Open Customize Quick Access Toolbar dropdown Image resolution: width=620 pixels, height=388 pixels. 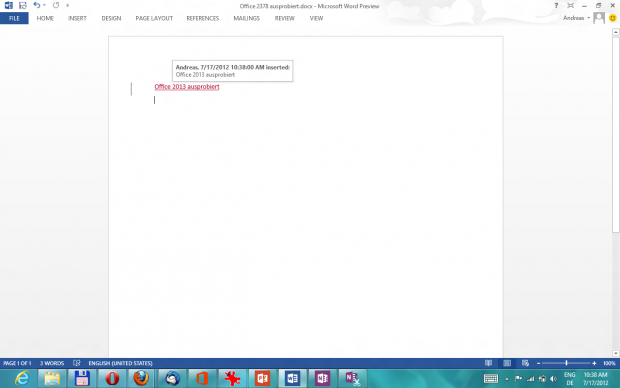click(x=67, y=6)
